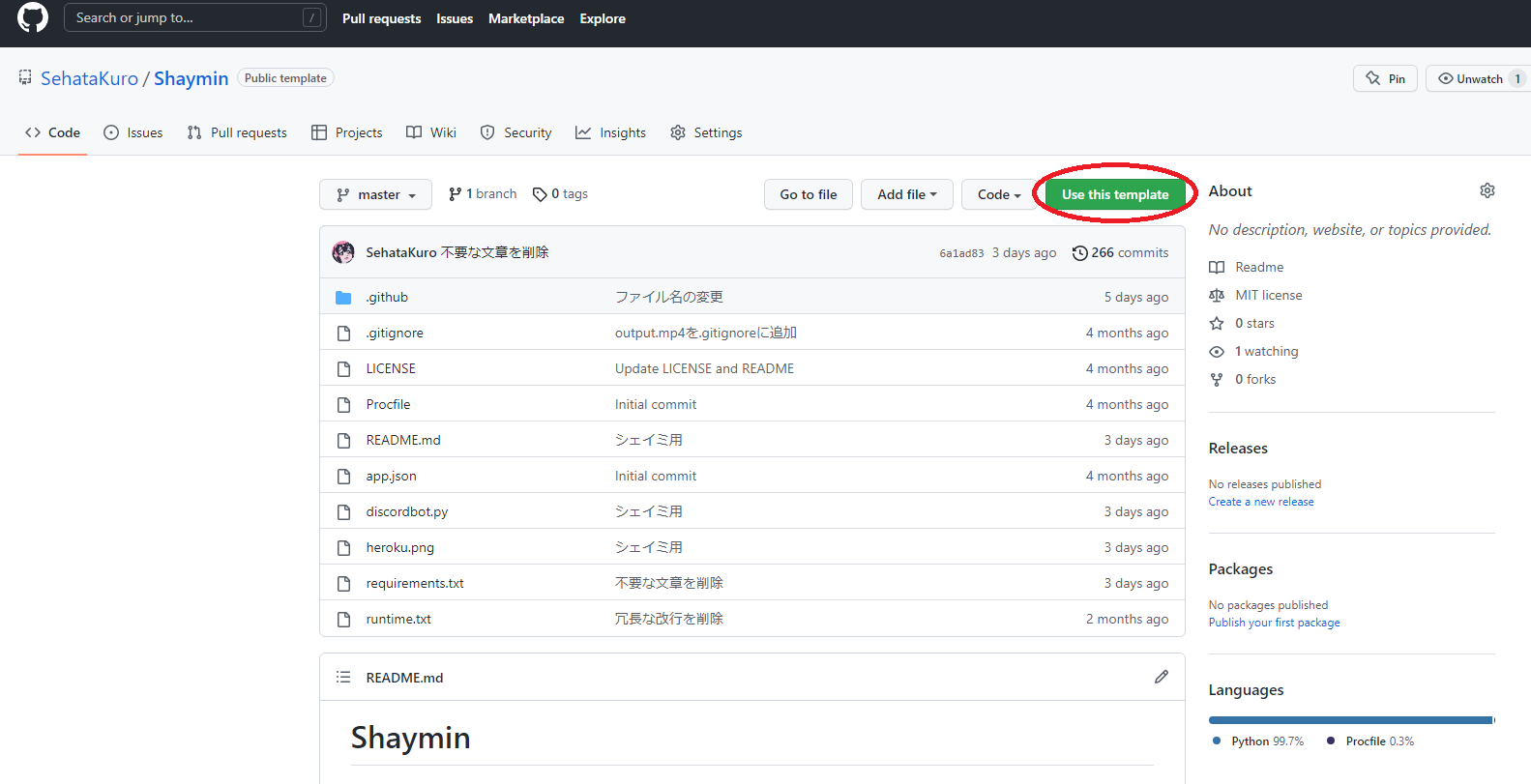The width and height of the screenshot is (1531, 784).
Task: Click Use this template button
Action: 1115,194
